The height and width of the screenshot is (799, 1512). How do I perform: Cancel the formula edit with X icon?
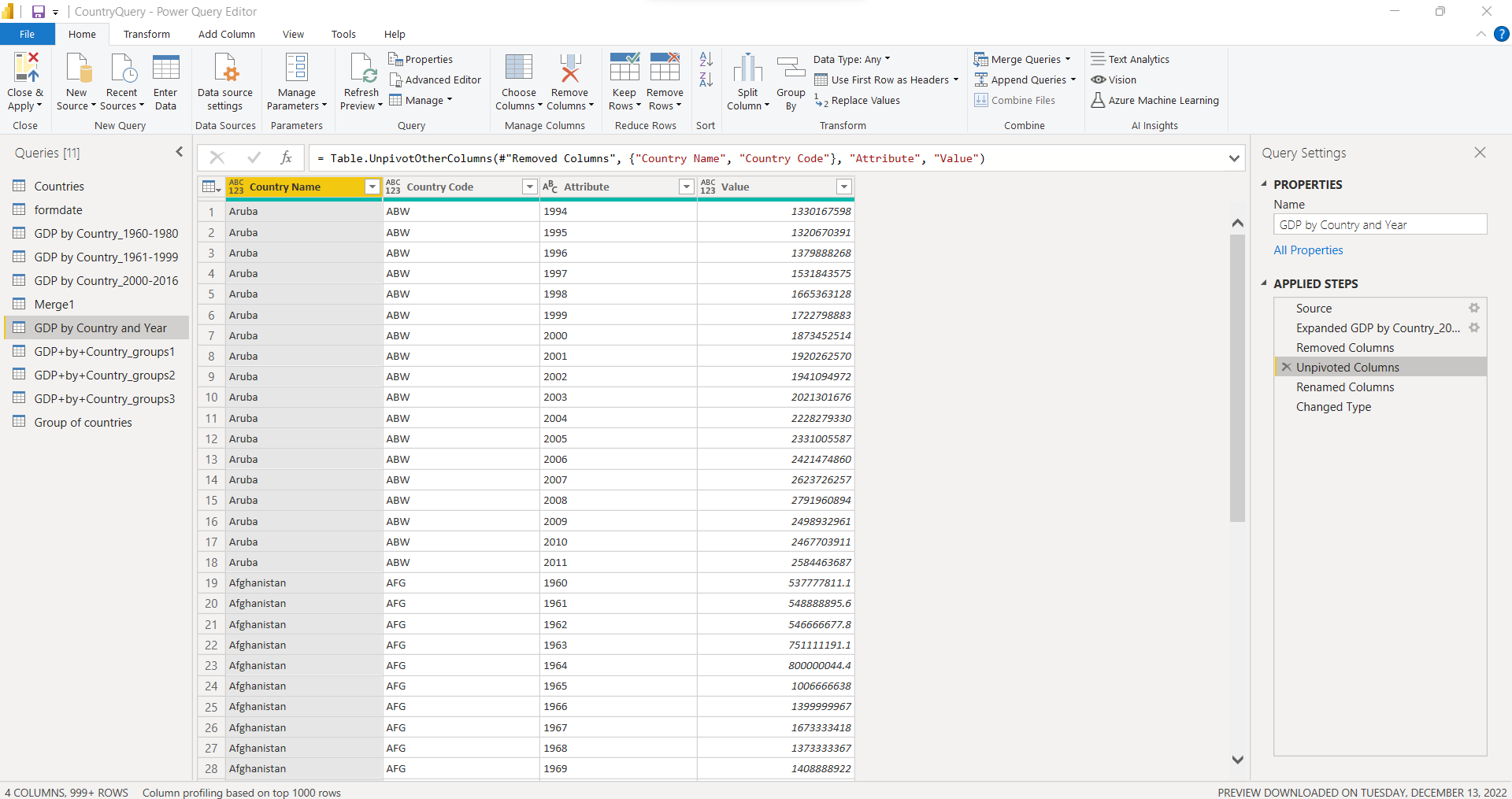[x=217, y=158]
